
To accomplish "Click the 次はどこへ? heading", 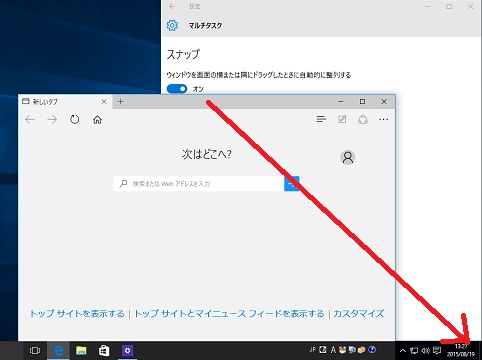I will (207, 154).
